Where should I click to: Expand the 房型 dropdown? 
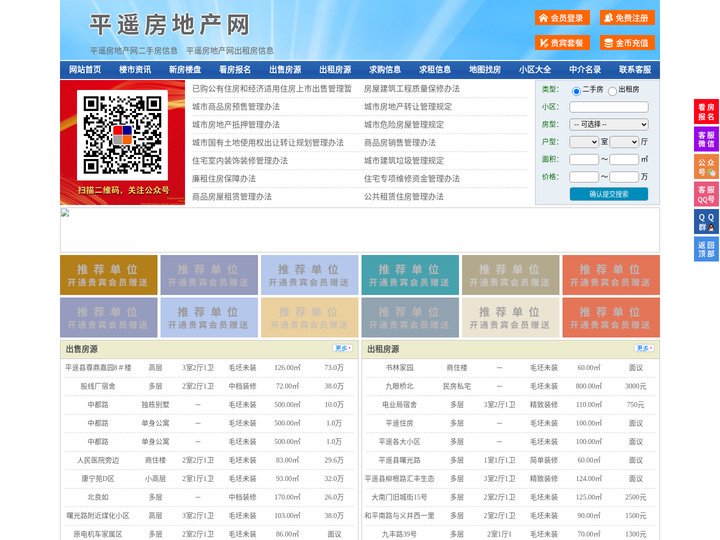pyautogui.click(x=609, y=124)
